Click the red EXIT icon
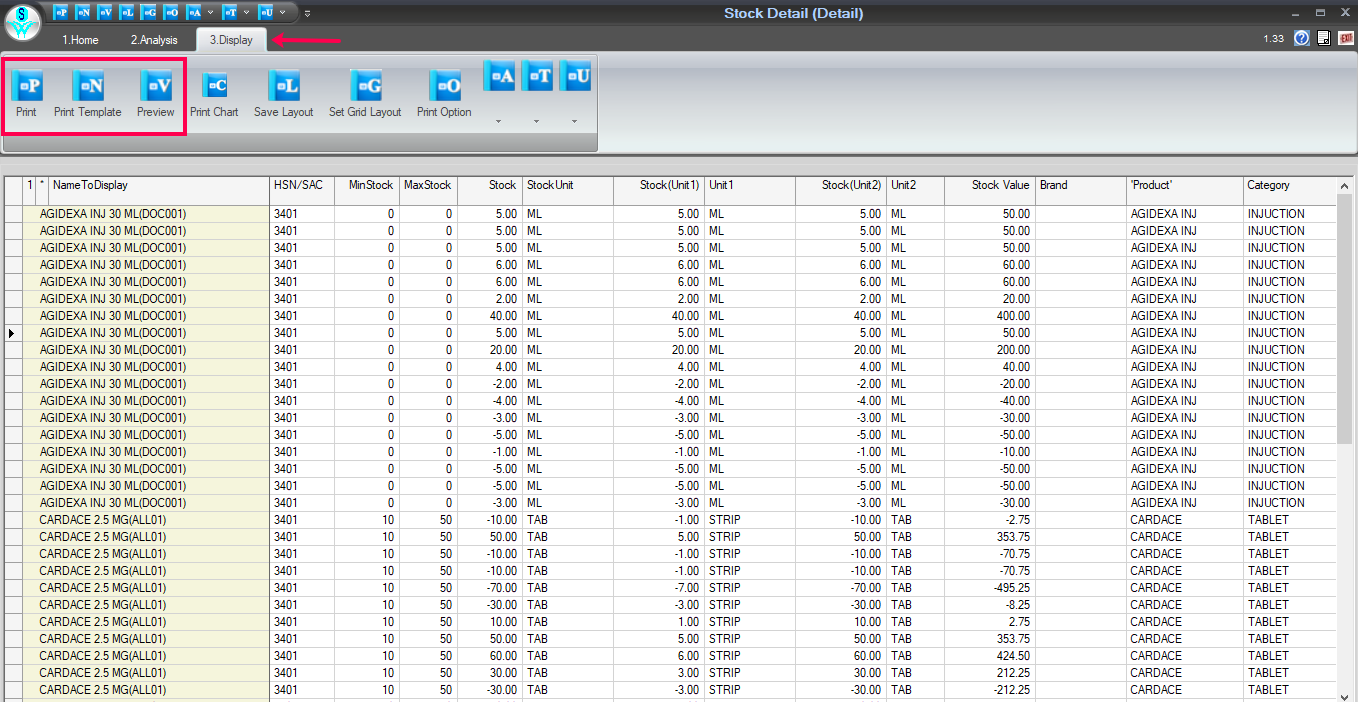This screenshot has height=702, width=1358. tap(1345, 38)
